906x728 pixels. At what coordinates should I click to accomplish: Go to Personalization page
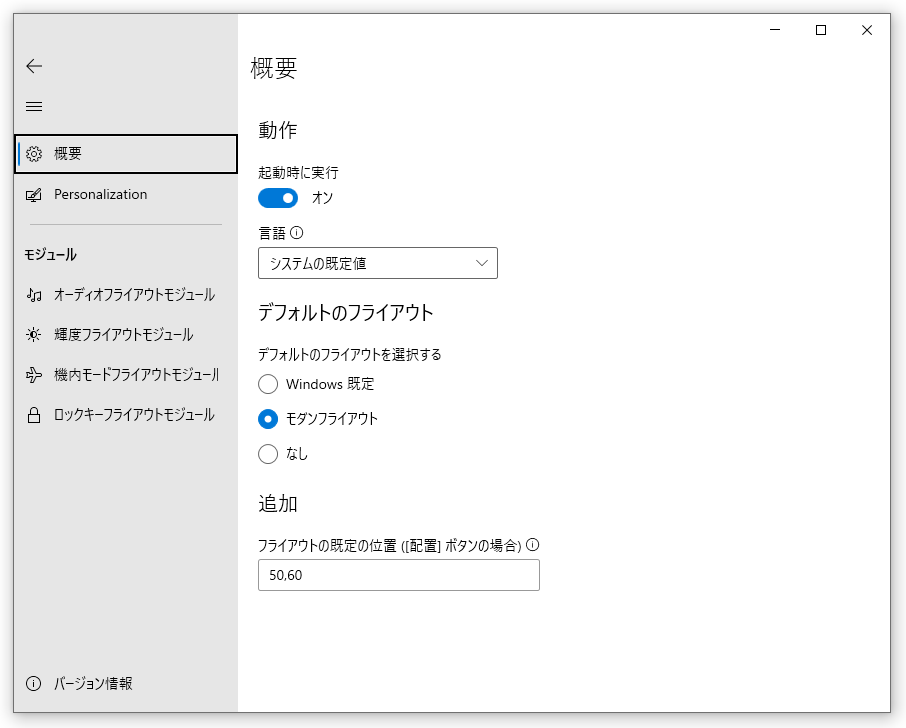(126, 195)
